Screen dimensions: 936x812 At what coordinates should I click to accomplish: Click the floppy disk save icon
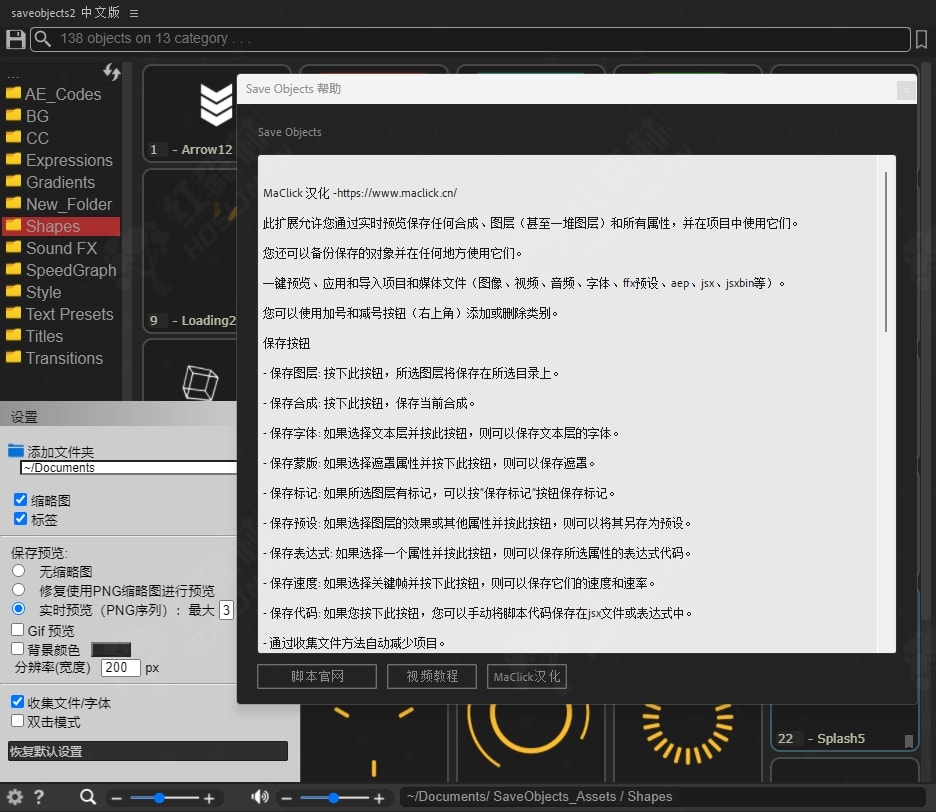16,39
